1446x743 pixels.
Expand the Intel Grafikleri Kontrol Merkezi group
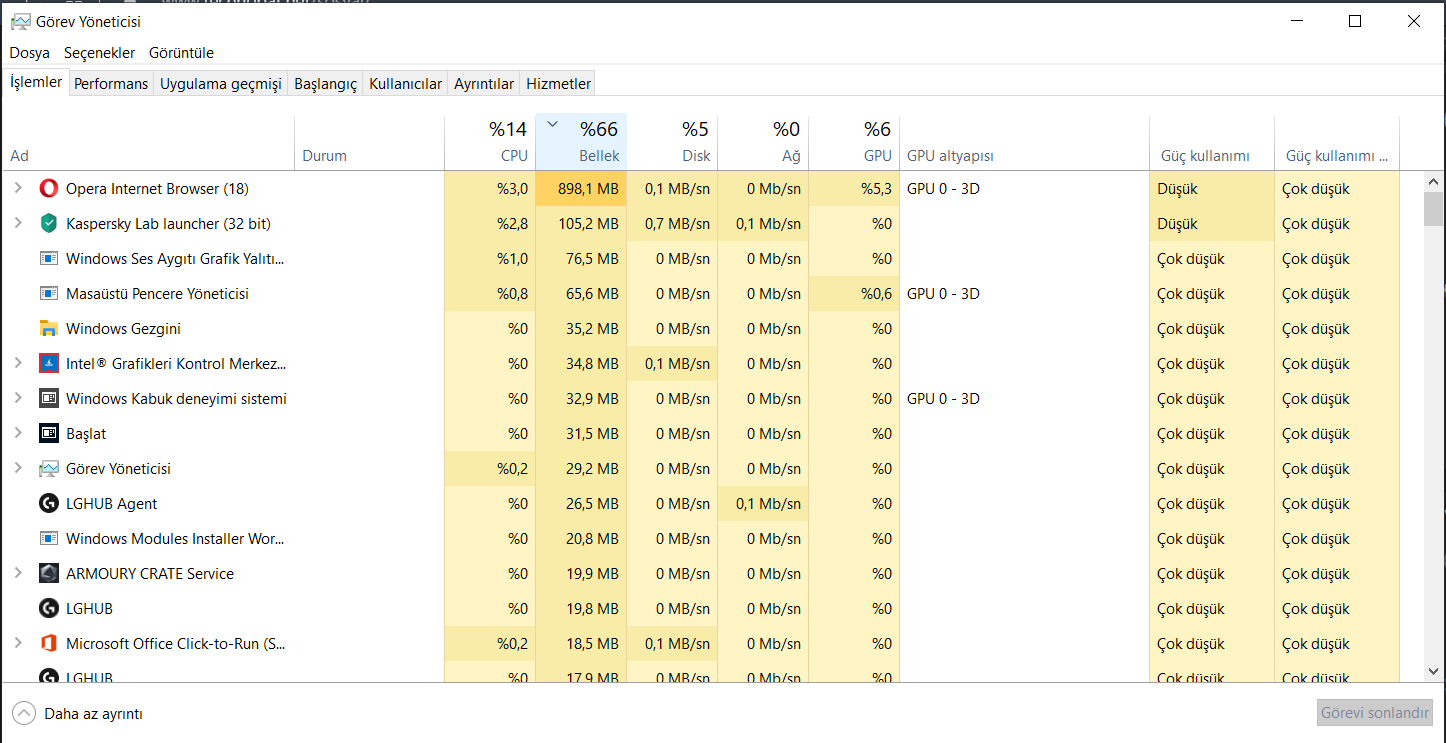(17, 363)
